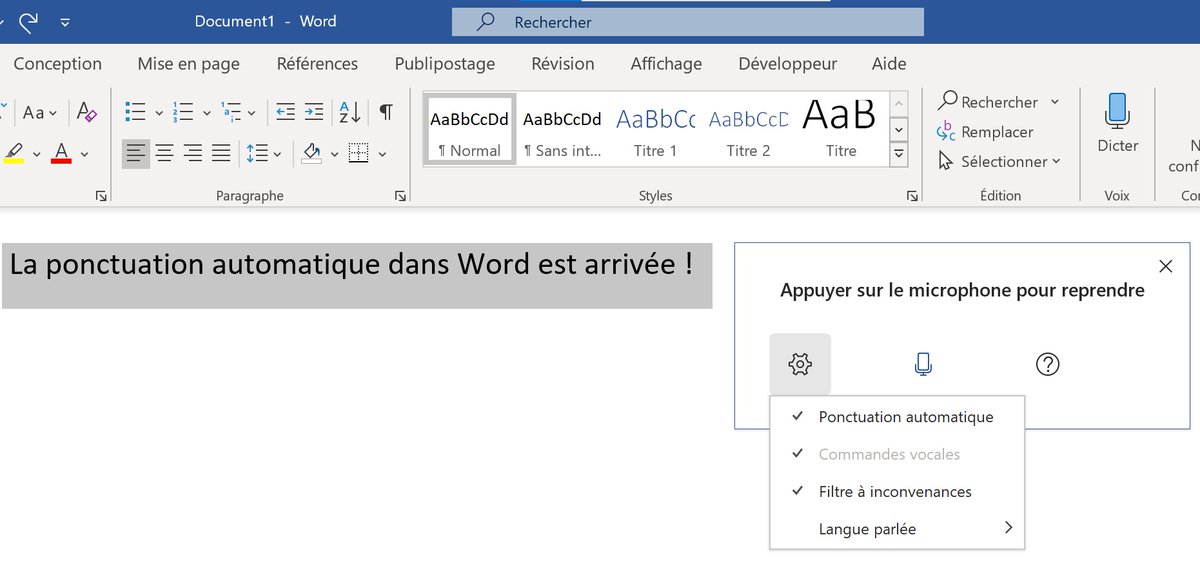Viewport: 1200px width, 564px height.
Task: Expand the bullet list style dropdown
Action: click(159, 113)
